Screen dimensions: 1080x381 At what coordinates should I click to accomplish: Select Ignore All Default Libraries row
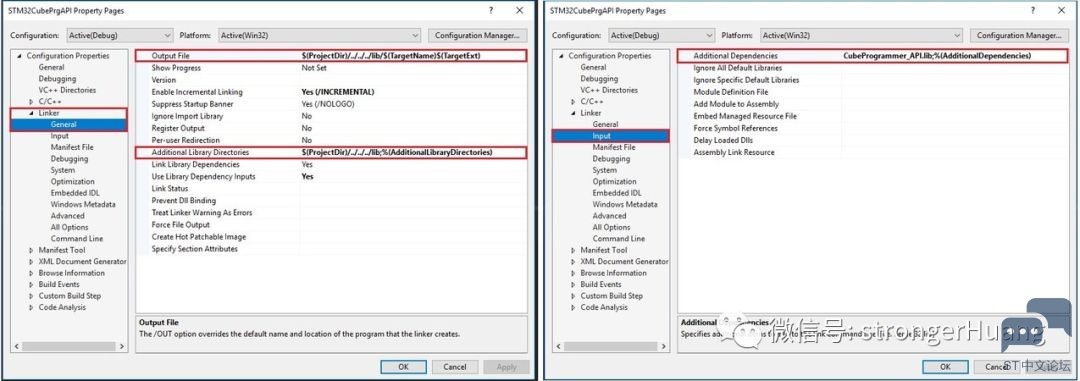click(x=873, y=68)
